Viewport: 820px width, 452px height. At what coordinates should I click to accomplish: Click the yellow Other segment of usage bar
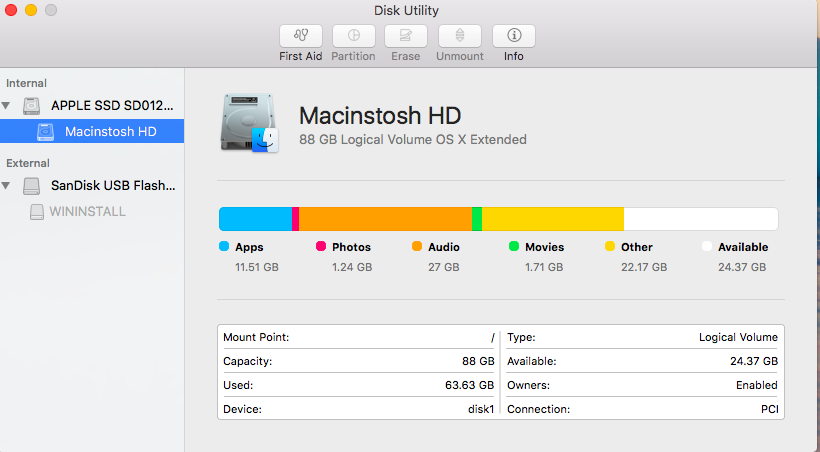coord(553,219)
